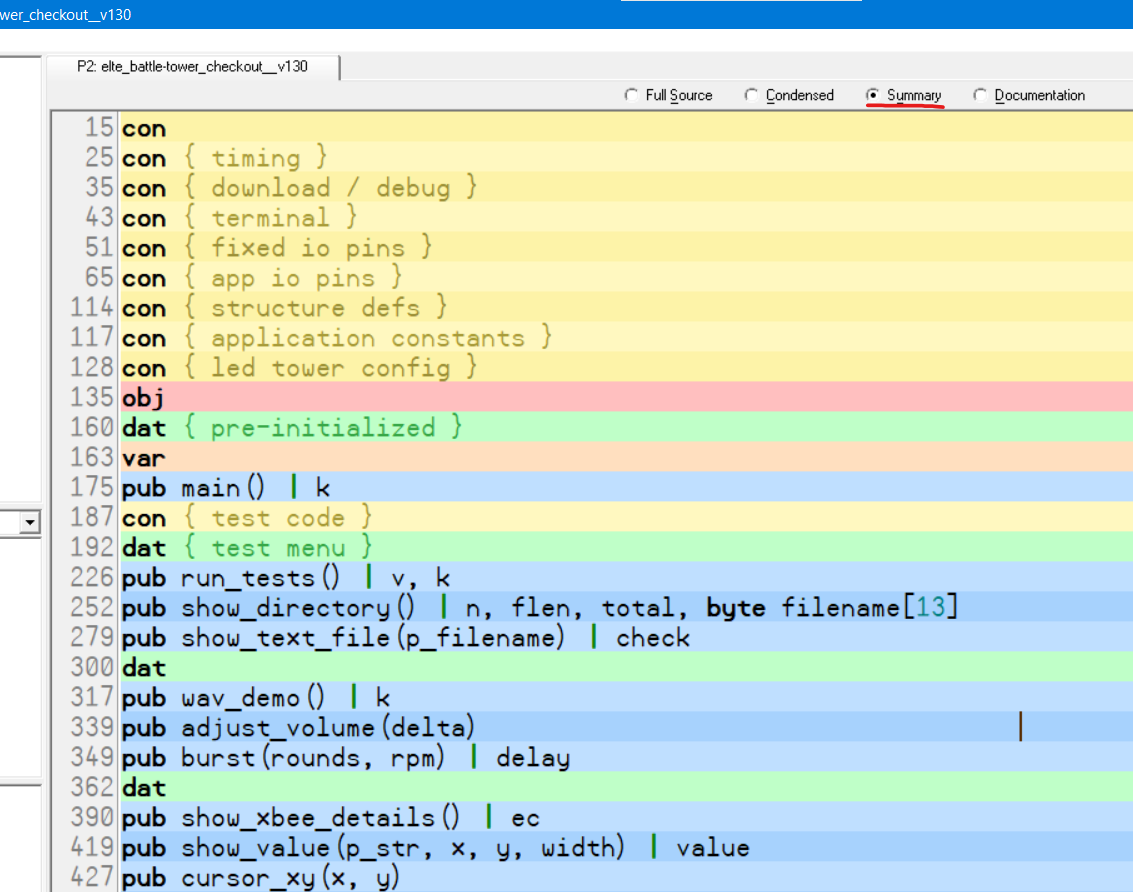Click the 'con { structure defs }' line
The width and height of the screenshot is (1133, 892).
pyautogui.click(x=627, y=308)
